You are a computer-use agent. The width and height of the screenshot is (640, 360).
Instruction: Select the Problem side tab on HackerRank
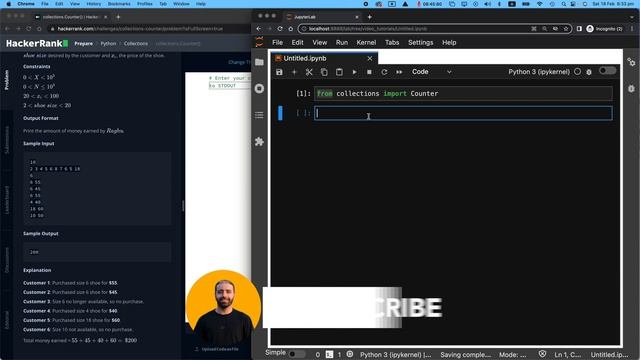click(6, 80)
